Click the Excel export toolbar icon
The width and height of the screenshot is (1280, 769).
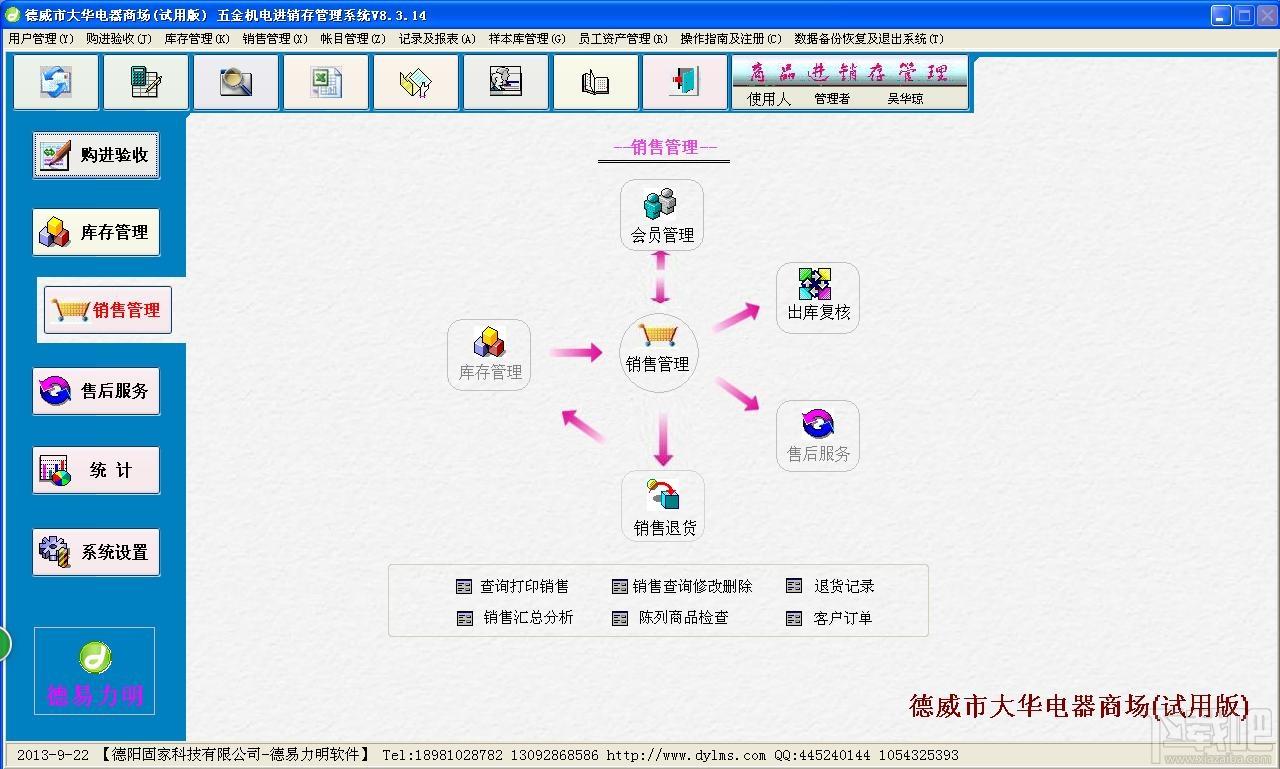[x=326, y=82]
